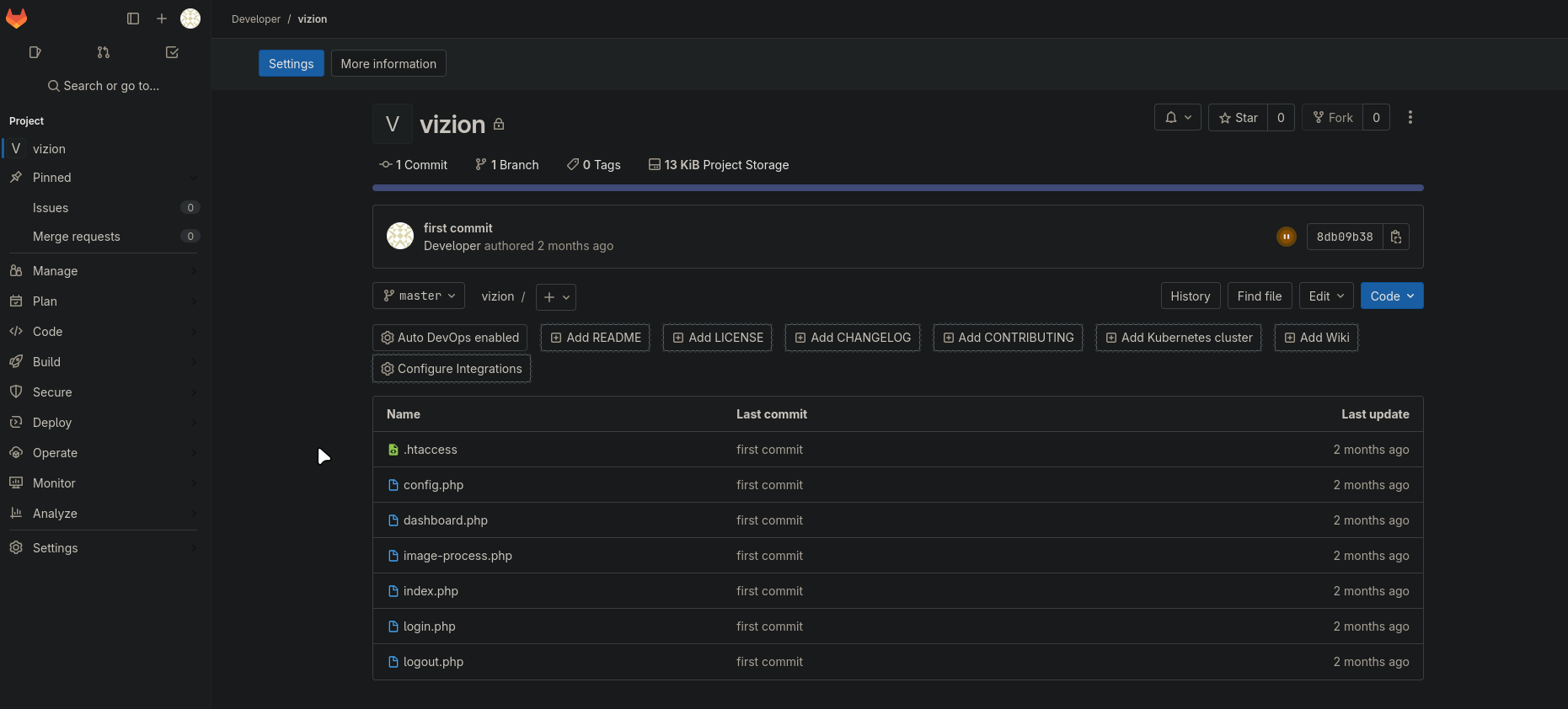Open the project actions kebab menu

tap(1410, 118)
